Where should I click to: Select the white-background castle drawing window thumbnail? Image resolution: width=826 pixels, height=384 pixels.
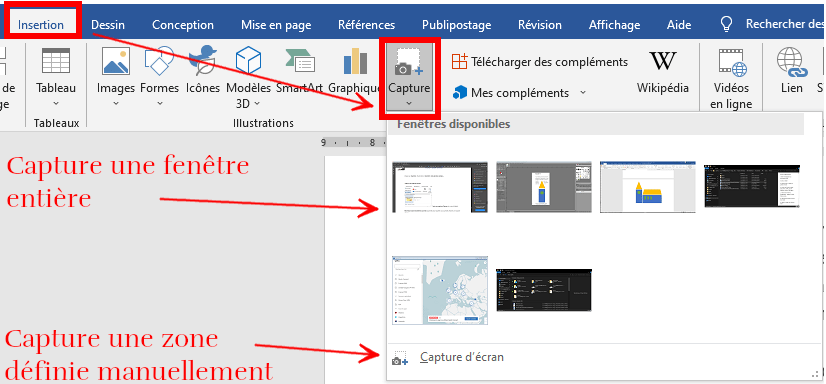point(647,188)
